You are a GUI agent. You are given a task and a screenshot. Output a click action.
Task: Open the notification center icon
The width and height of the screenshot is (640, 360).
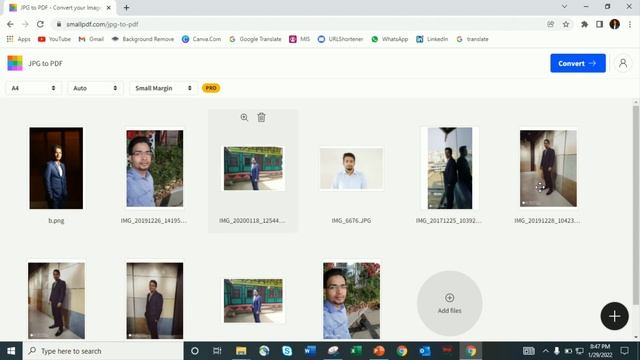pos(624,351)
